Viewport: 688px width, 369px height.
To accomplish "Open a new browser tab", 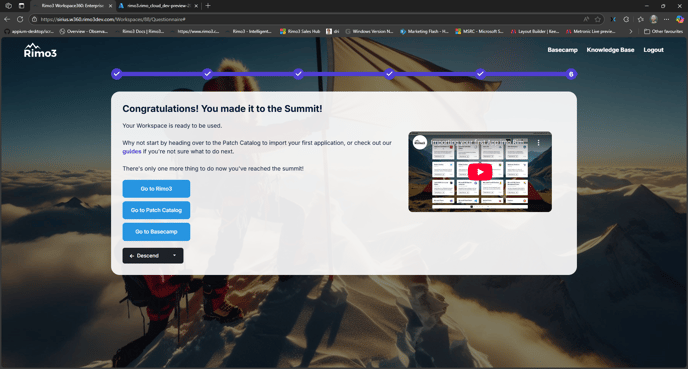I will tap(208, 6).
